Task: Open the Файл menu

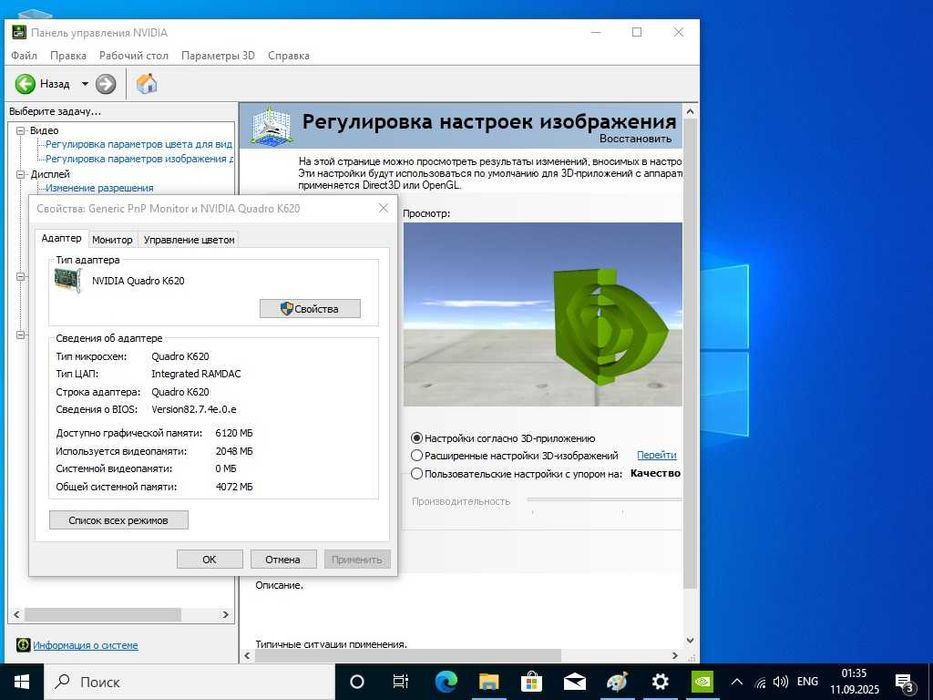Action: [x=24, y=55]
